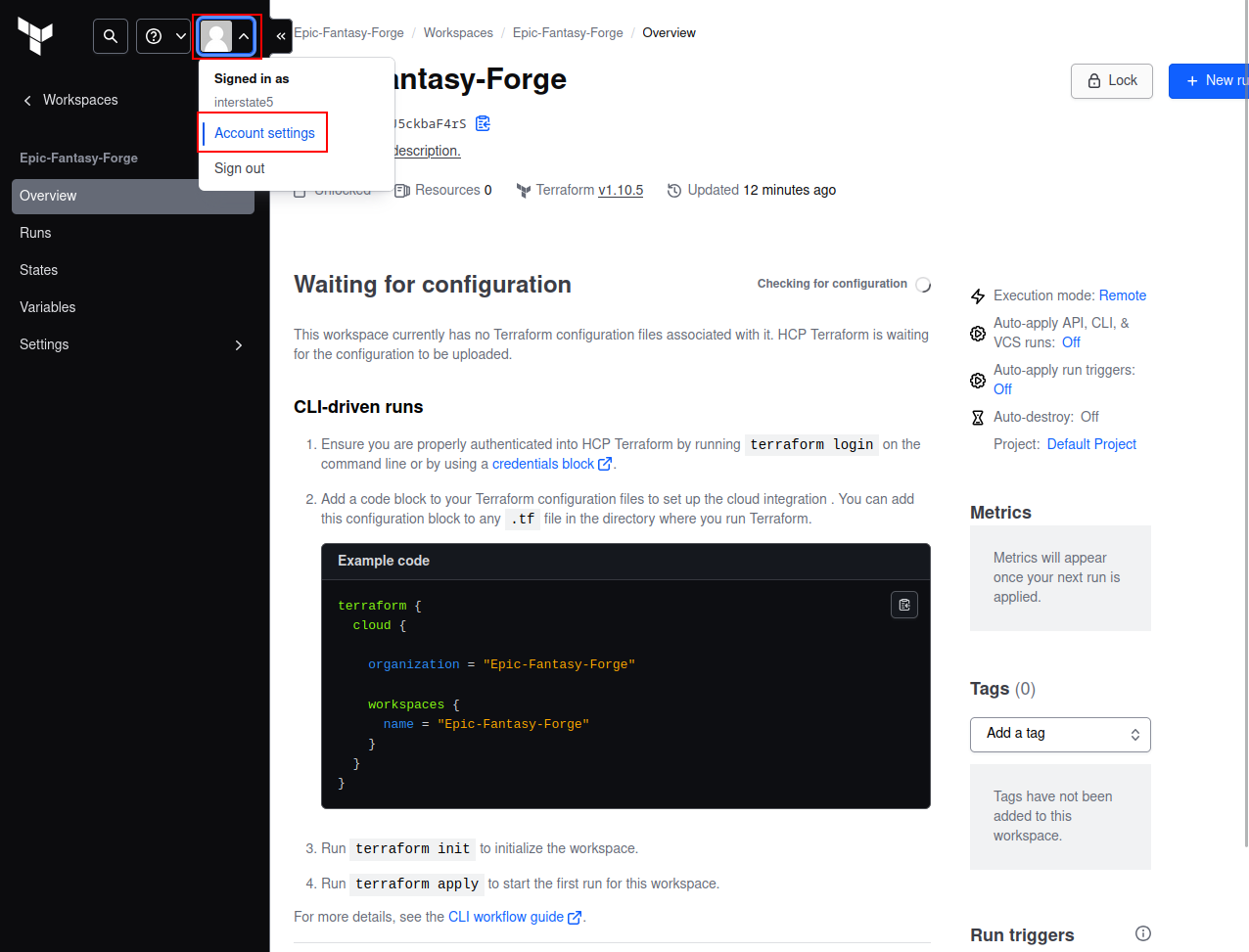The width and height of the screenshot is (1249, 952).
Task: Click the Metrics heading
Action: click(1000, 513)
